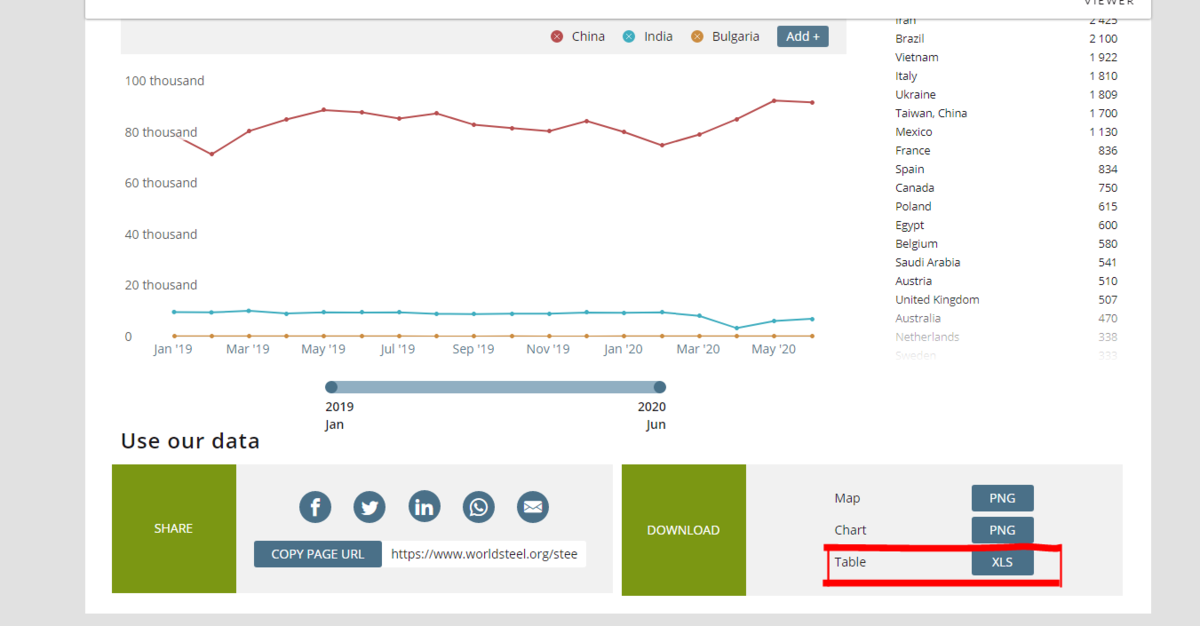
Task: Click the Bulgaria legend label
Action: (x=735, y=37)
